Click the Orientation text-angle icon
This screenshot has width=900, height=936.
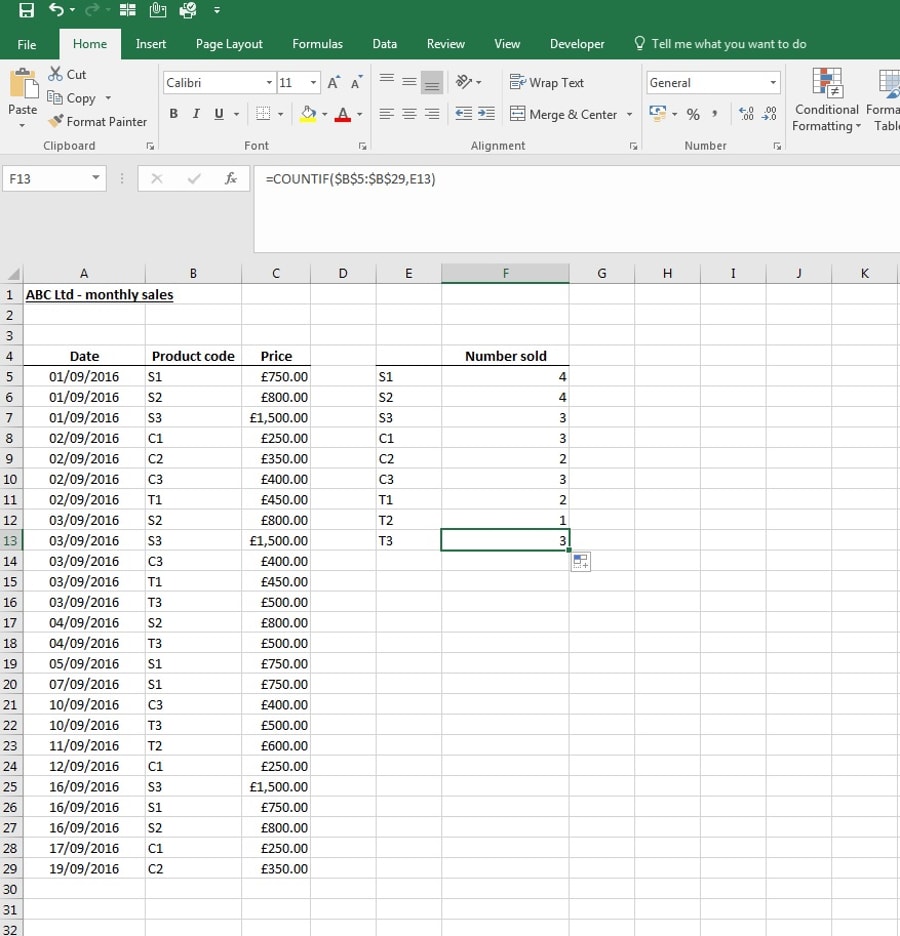pos(464,82)
